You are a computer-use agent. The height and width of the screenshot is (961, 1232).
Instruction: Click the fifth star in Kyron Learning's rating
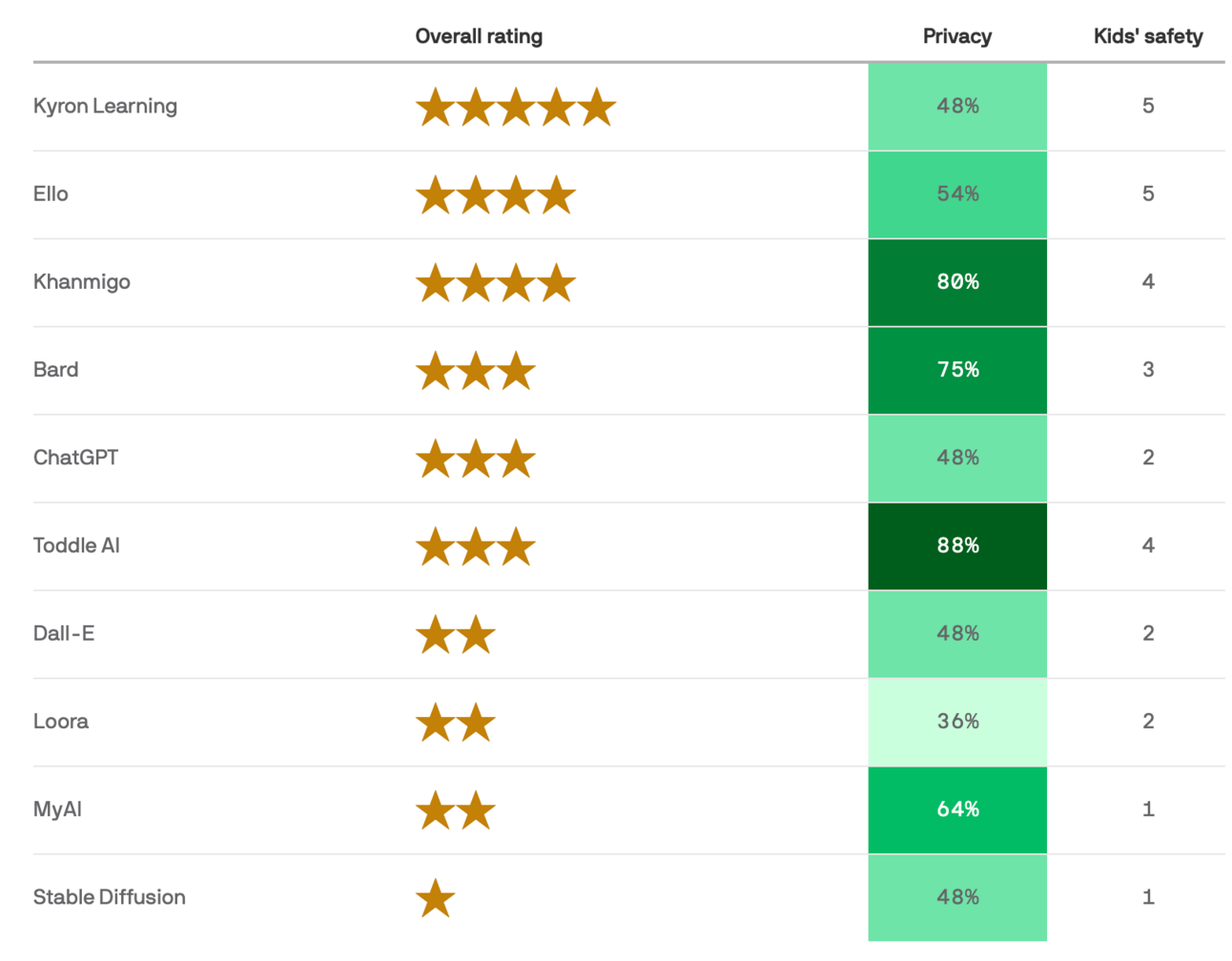click(597, 108)
